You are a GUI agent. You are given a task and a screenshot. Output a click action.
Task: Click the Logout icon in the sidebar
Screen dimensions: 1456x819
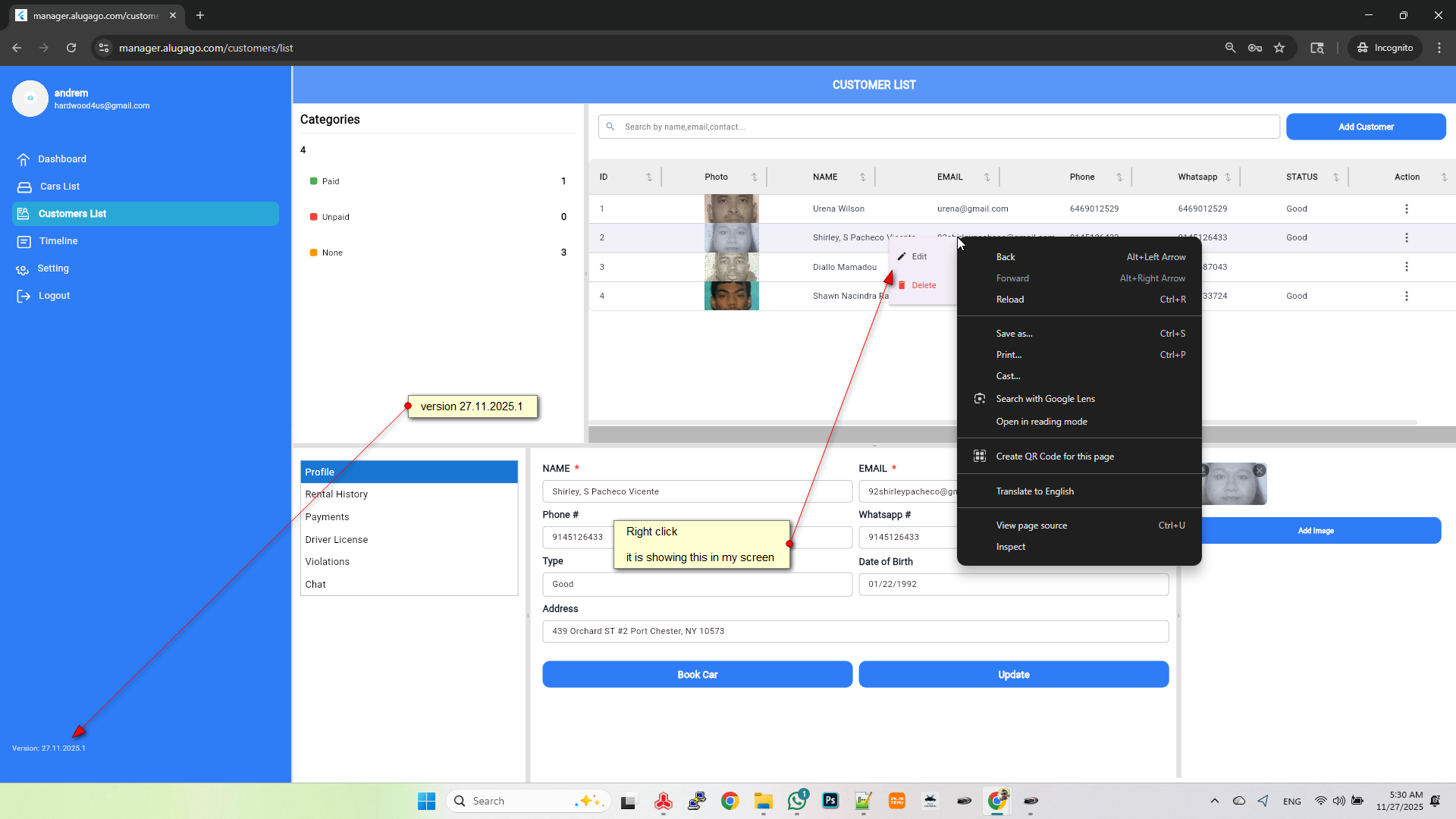pyautogui.click(x=24, y=296)
